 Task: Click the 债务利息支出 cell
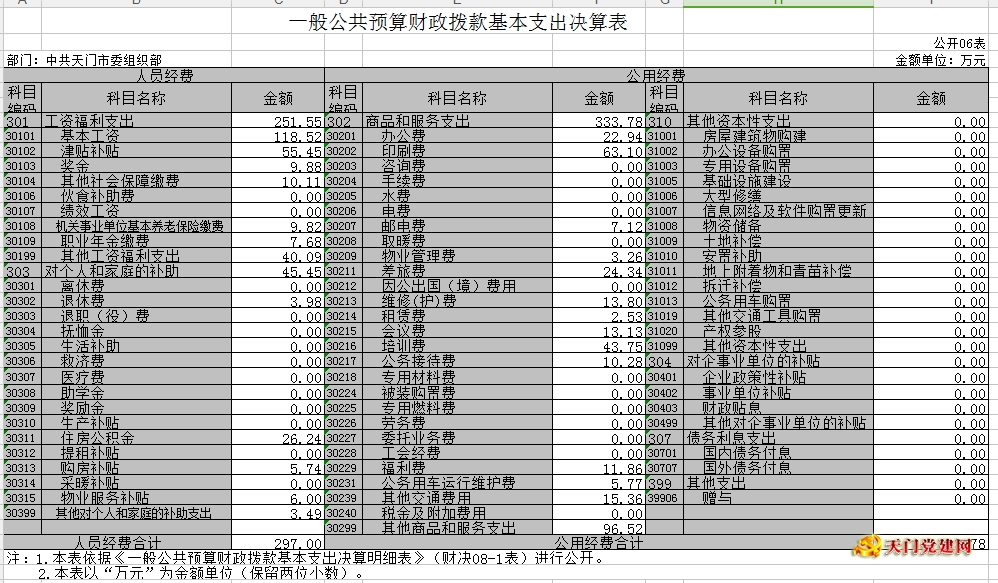[778, 438]
